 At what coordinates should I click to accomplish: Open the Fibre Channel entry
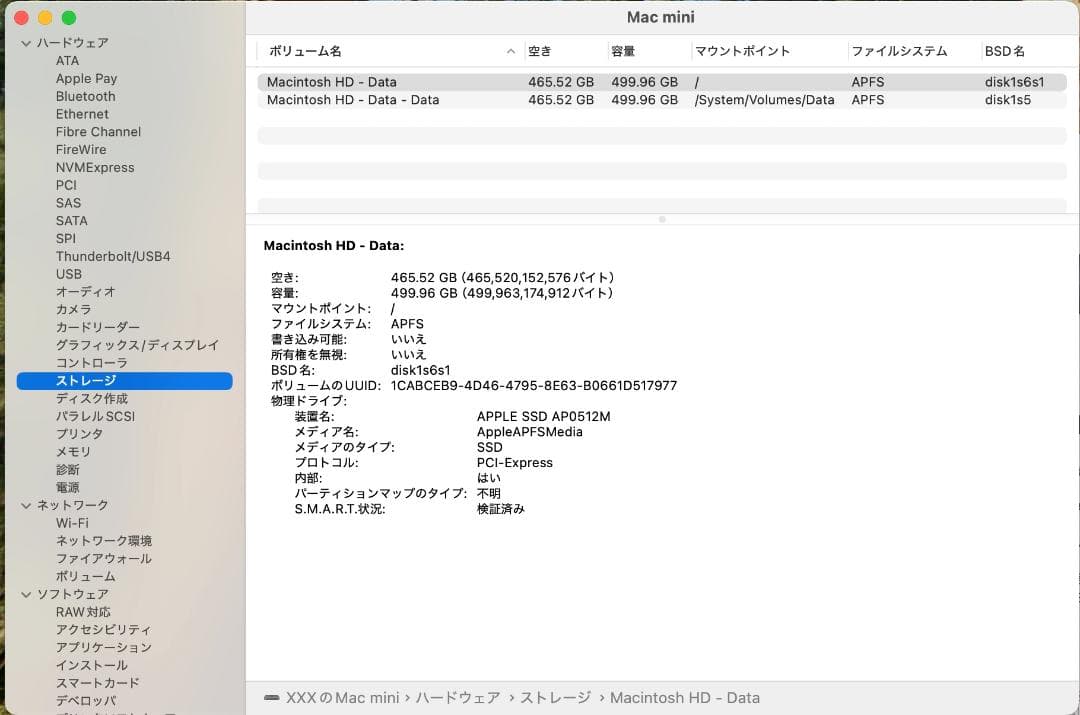click(98, 132)
